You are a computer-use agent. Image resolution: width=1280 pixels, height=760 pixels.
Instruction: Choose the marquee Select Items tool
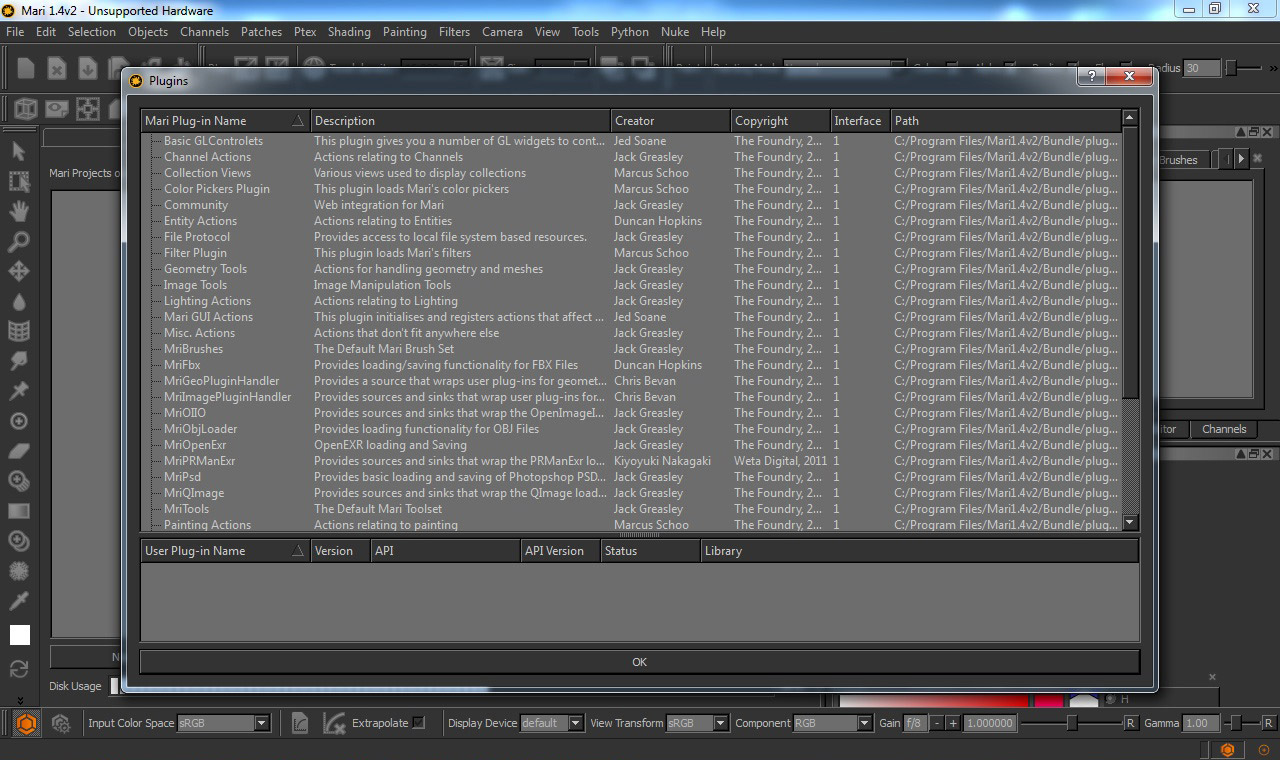pyautogui.click(x=18, y=181)
